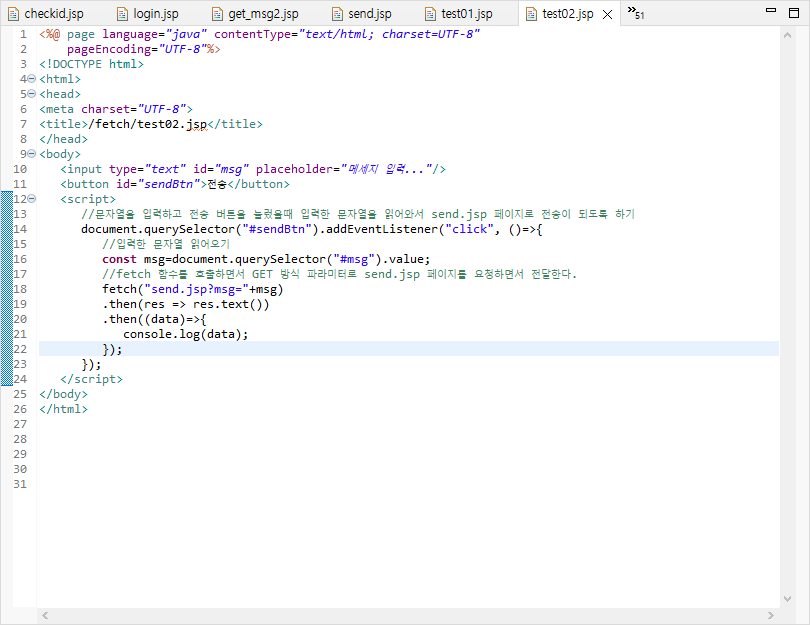Click the test01.jsp file icon
This screenshot has width=810, height=625.
[x=430, y=14]
